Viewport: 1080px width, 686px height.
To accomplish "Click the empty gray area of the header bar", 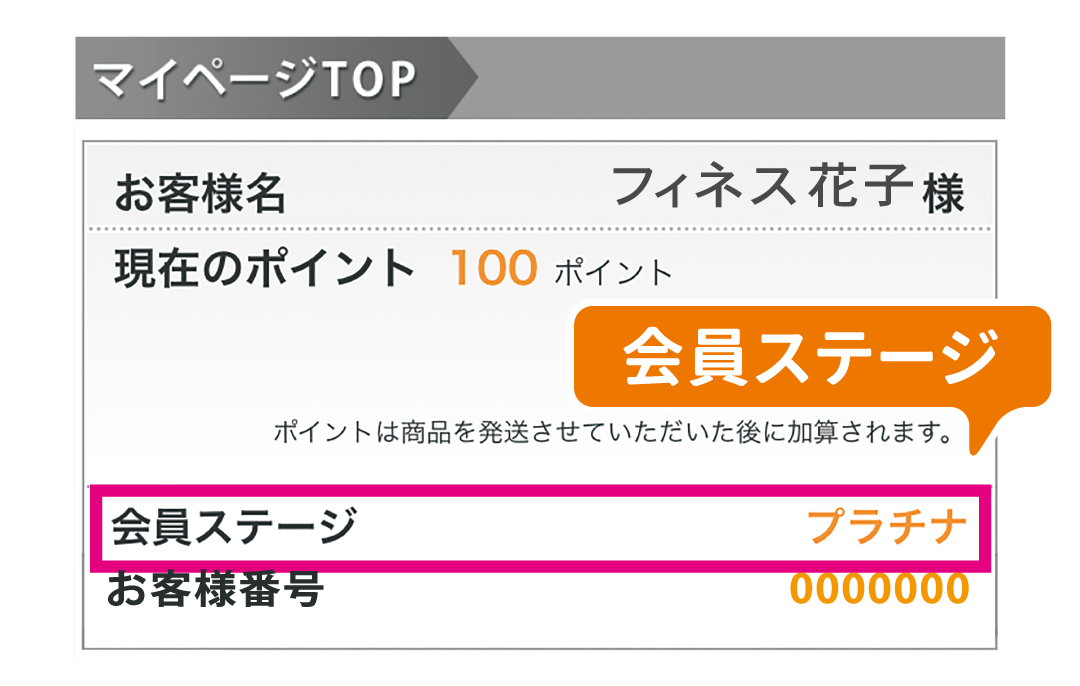I will point(740,79).
